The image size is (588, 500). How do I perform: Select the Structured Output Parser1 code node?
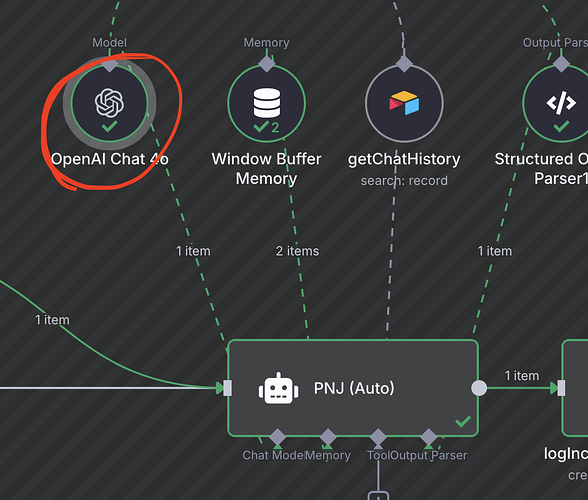coord(561,103)
